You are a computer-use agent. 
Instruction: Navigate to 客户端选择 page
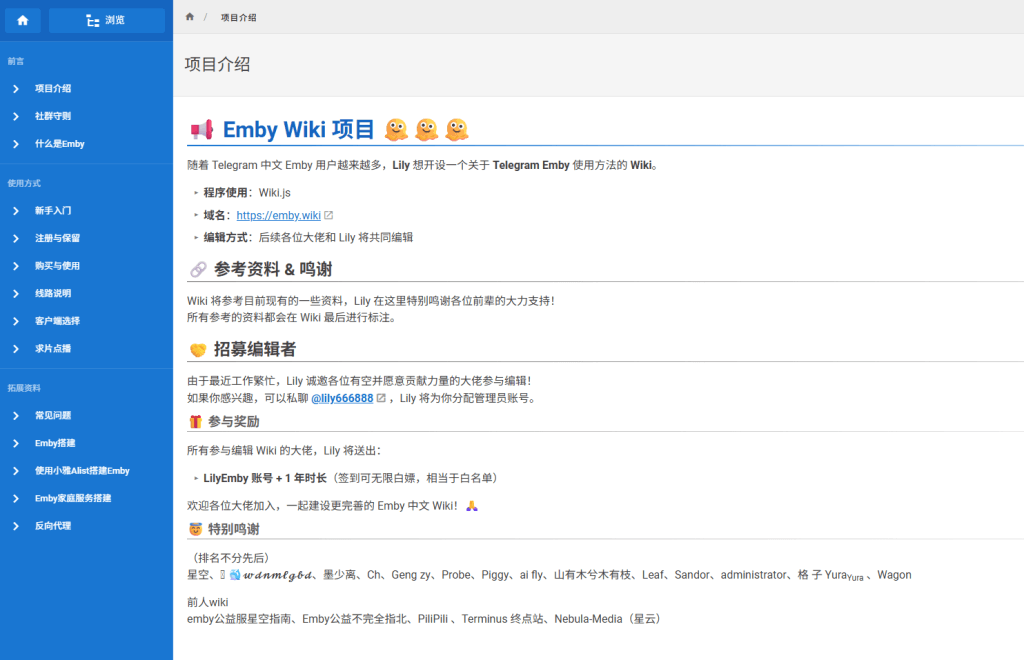[x=57, y=321]
